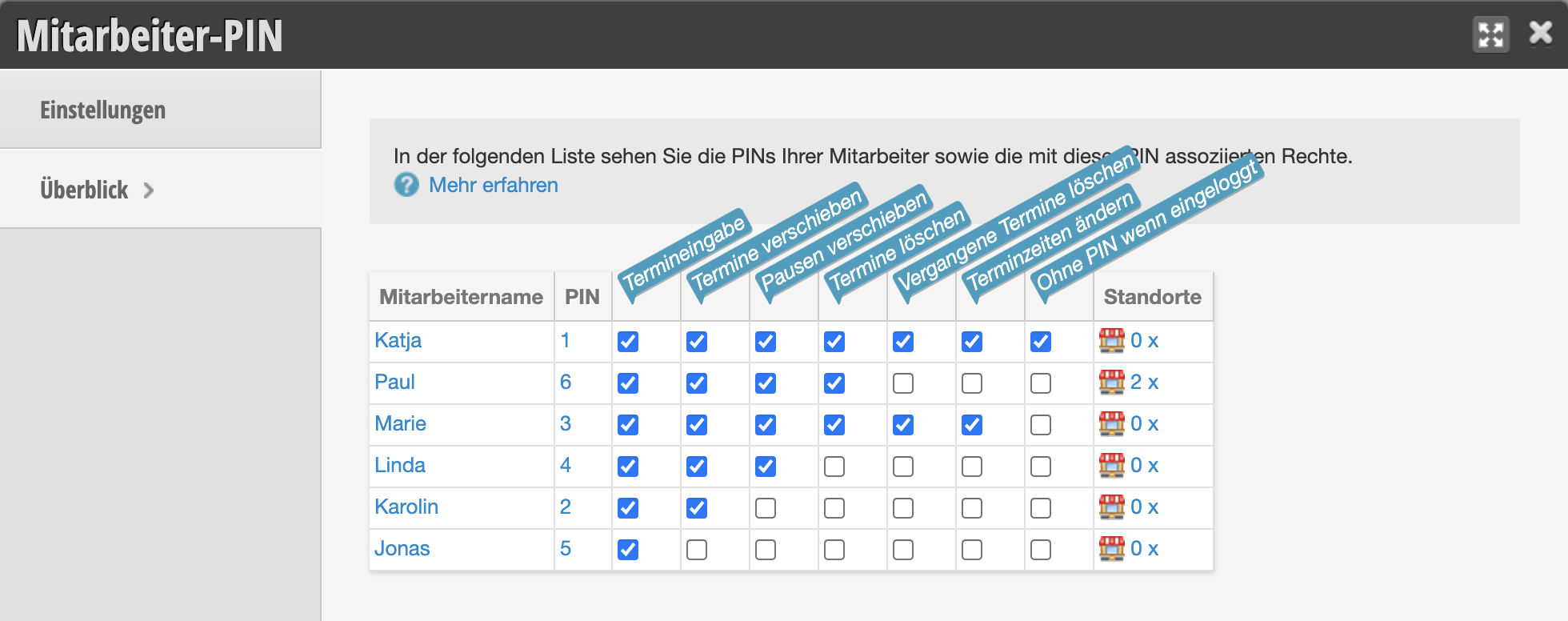Open employee Karolin's name link
The height and width of the screenshot is (621, 1568).
(406, 507)
